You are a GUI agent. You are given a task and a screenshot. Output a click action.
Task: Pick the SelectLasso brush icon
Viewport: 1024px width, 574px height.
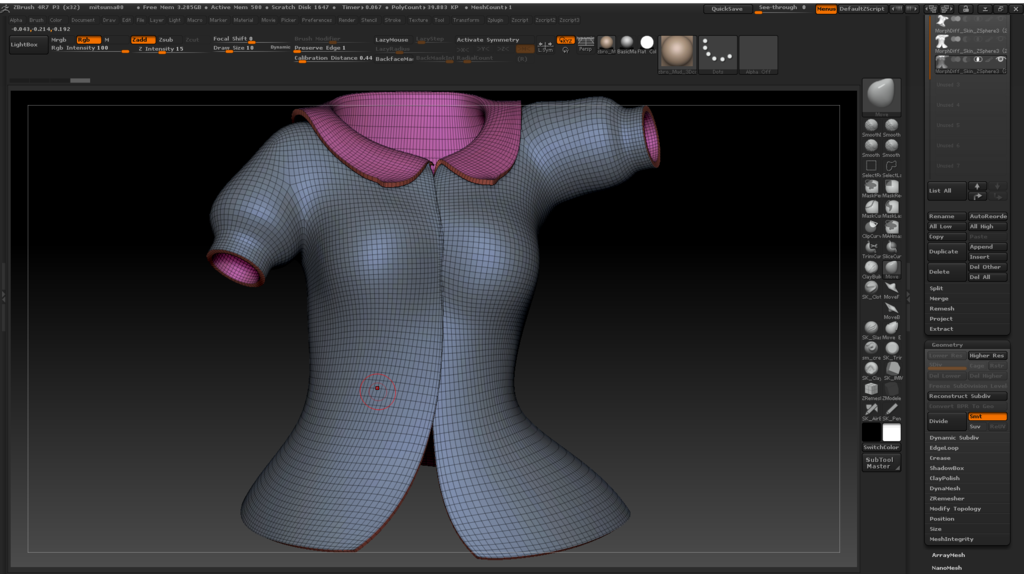click(891, 167)
